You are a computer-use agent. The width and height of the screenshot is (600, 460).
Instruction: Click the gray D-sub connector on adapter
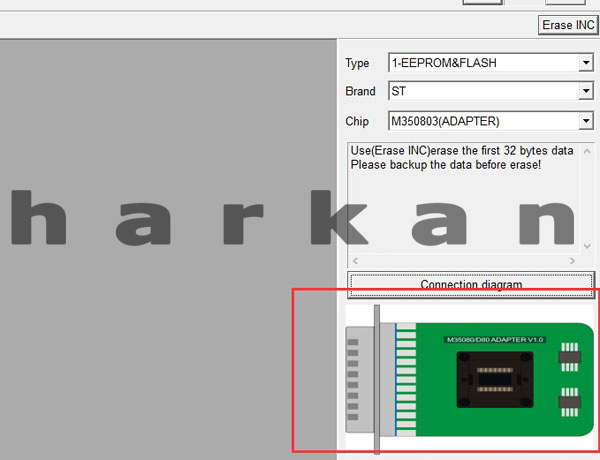tap(360, 380)
